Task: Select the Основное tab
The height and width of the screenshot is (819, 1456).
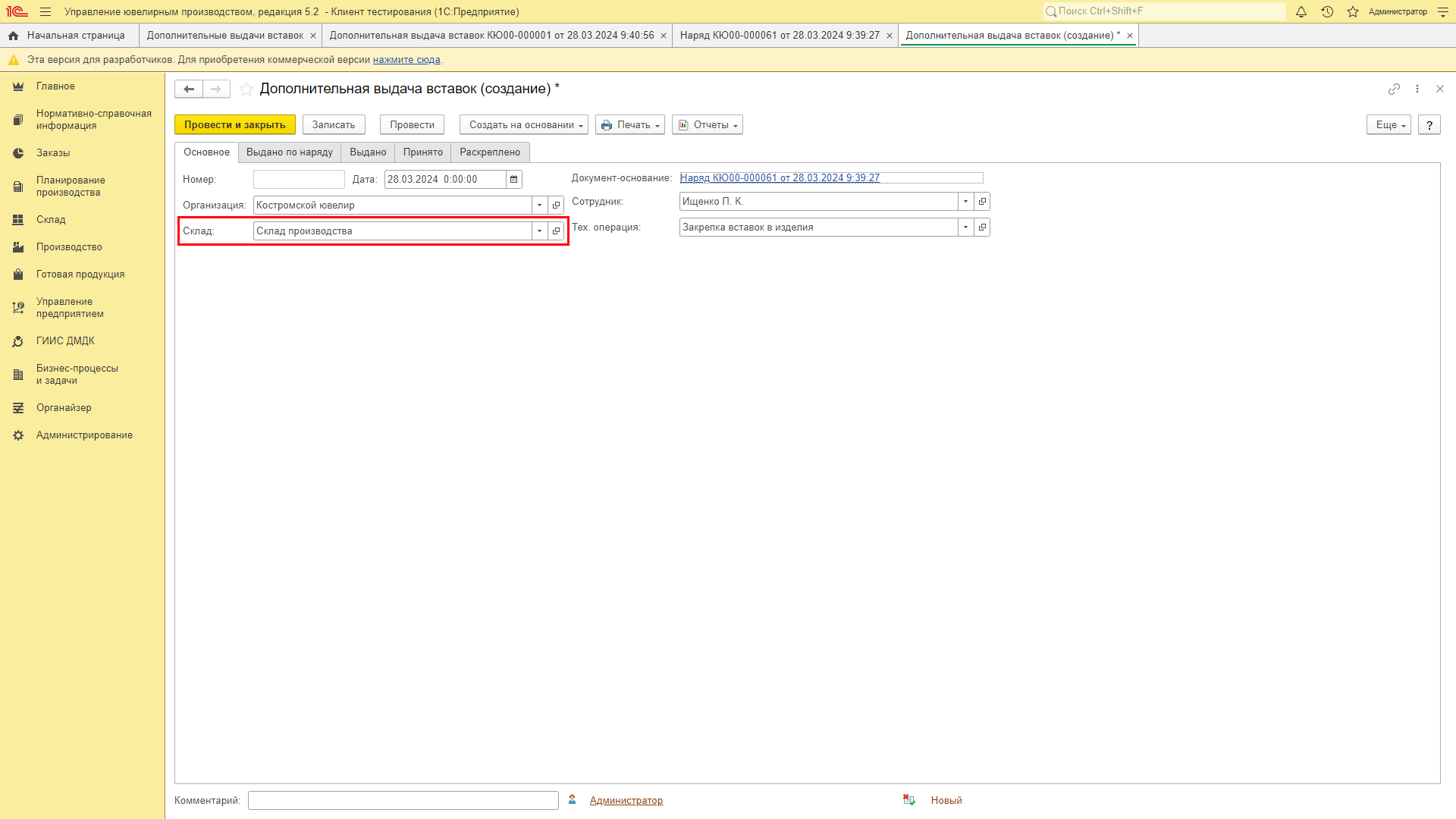Action: tap(206, 152)
